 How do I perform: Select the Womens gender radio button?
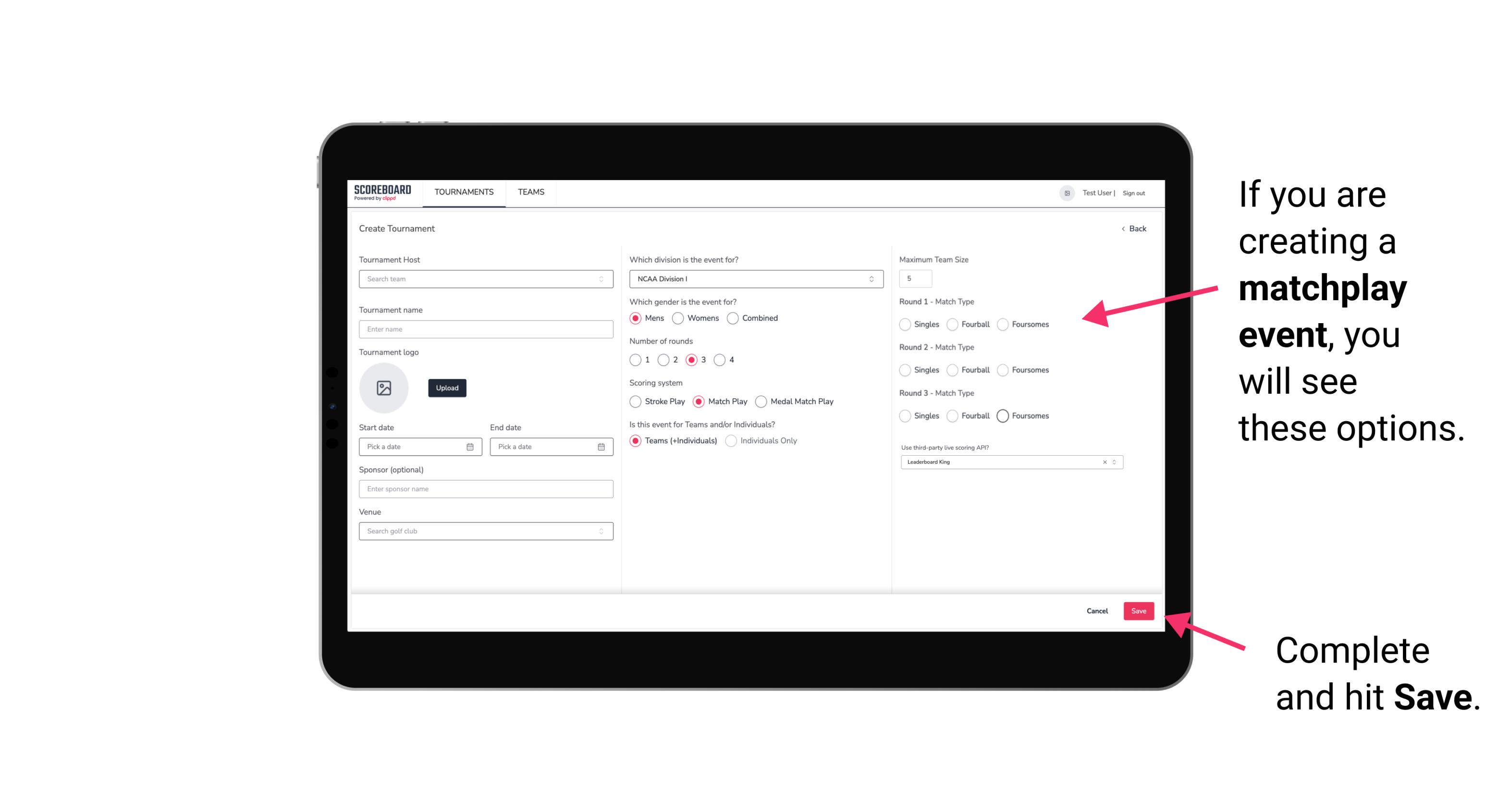coord(679,318)
